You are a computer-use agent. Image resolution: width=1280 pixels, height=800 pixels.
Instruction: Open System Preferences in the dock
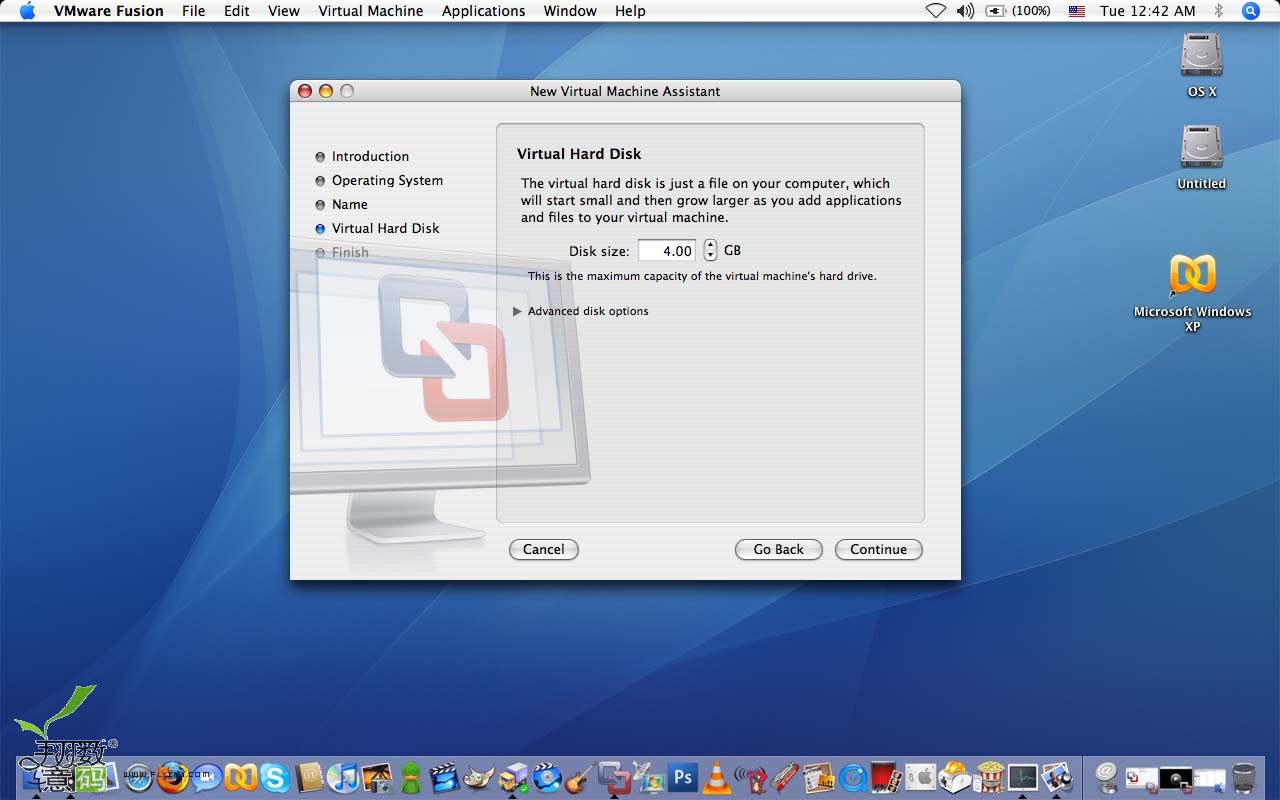point(921,777)
